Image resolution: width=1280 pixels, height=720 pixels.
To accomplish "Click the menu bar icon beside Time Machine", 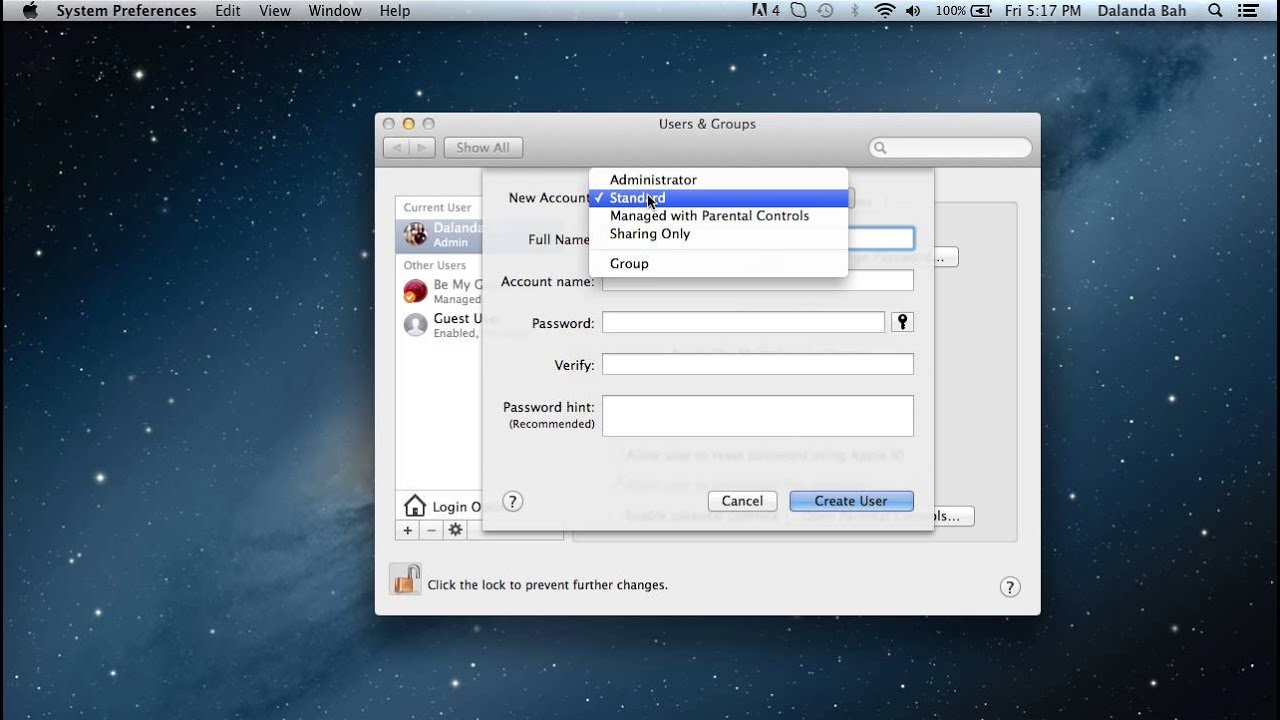I will click(798, 11).
